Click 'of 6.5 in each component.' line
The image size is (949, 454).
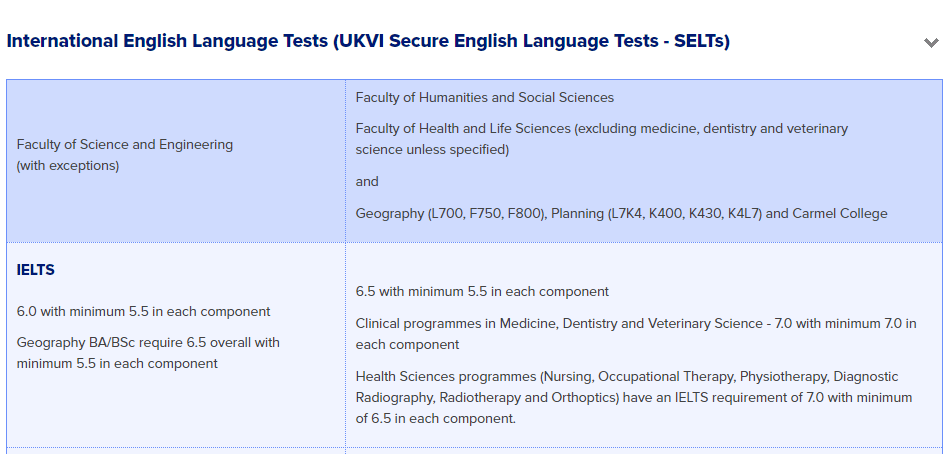[x=436, y=419]
